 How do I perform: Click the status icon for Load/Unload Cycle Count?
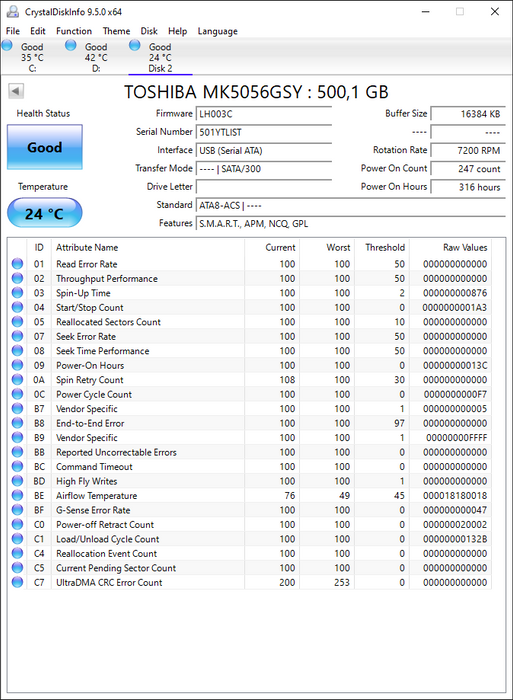coord(17,539)
